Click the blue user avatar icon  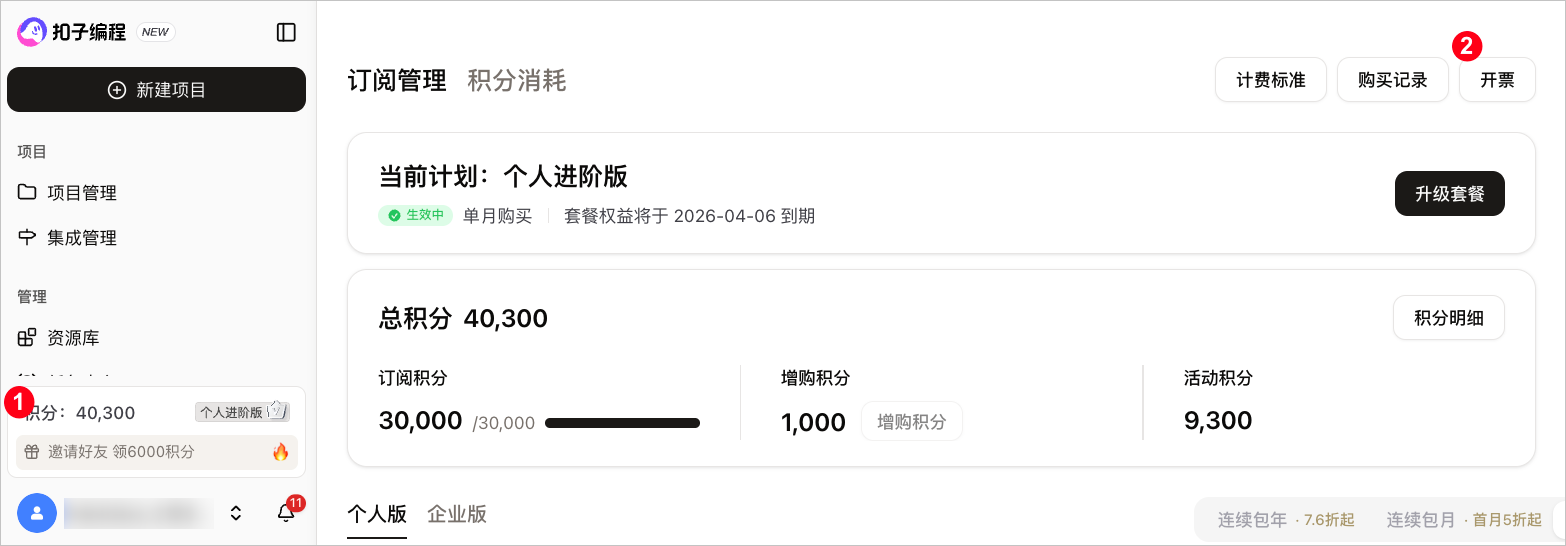(37, 513)
